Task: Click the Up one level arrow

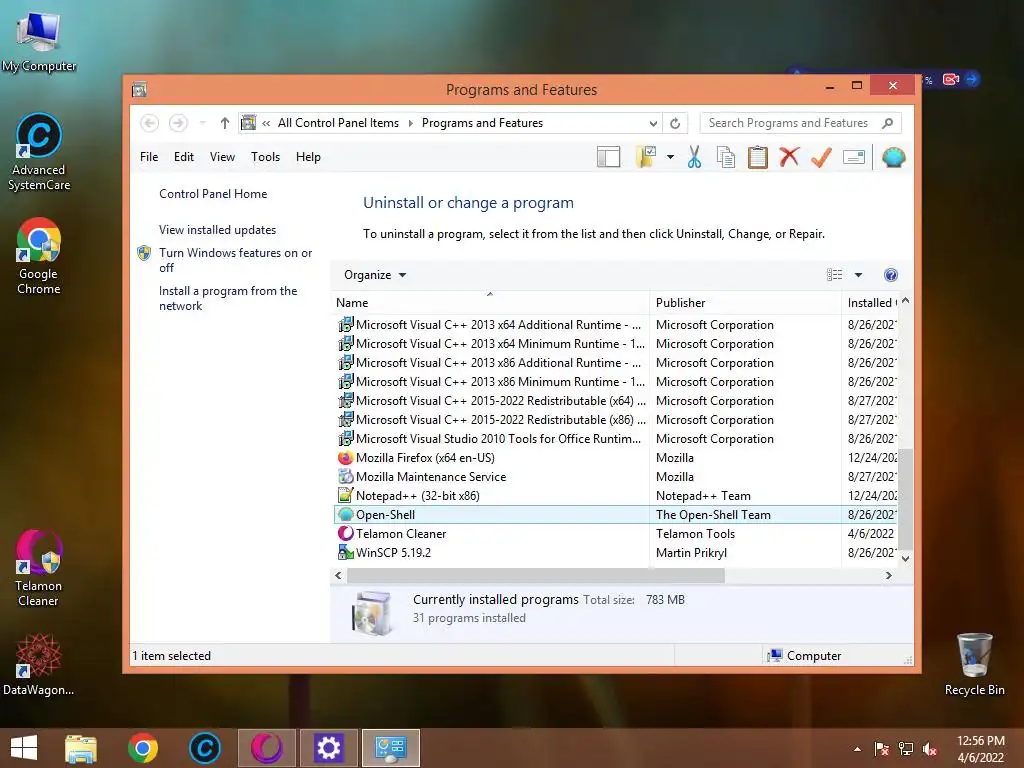Action: [225, 123]
